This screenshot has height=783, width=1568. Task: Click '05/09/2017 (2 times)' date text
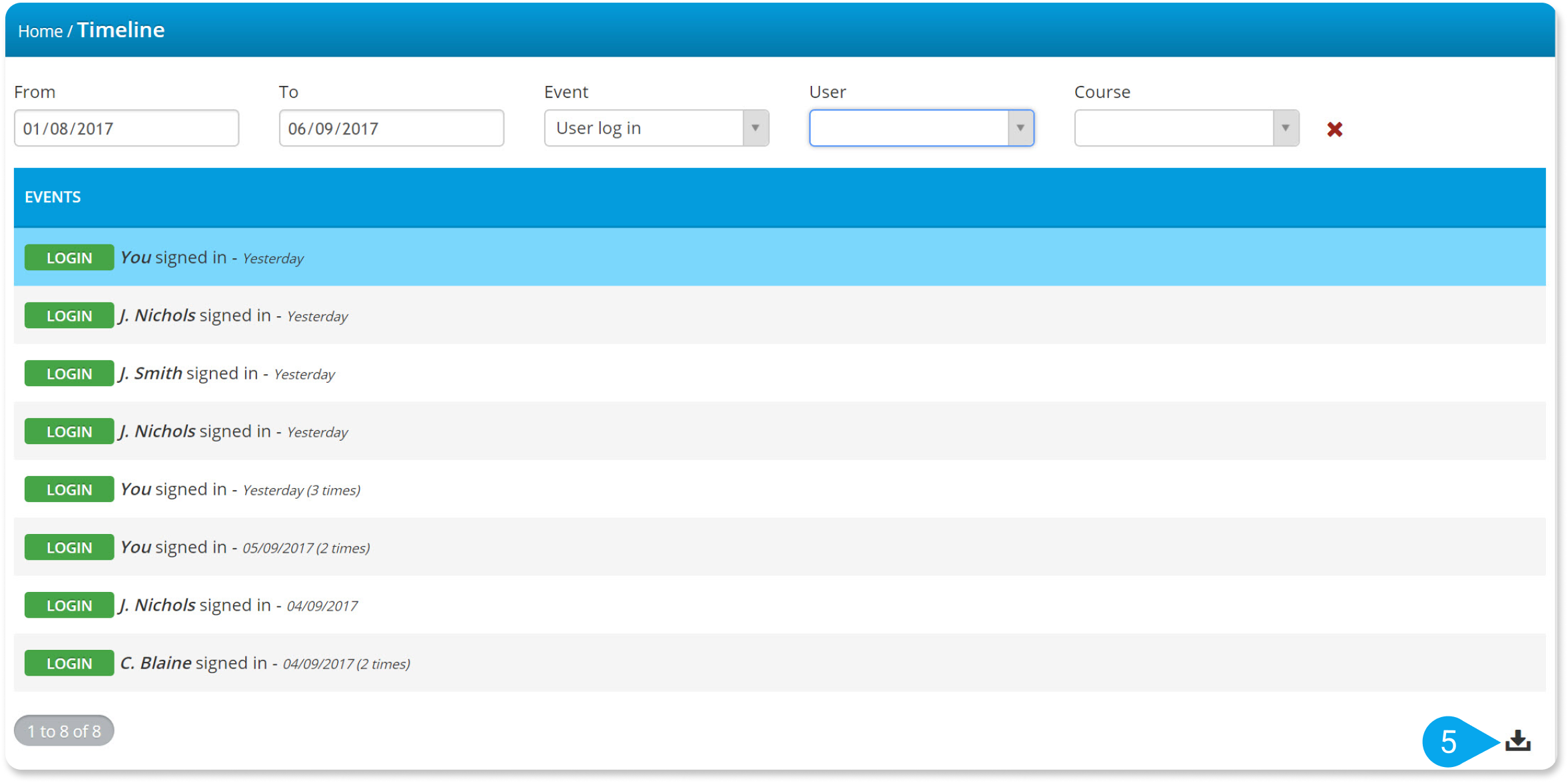pyautogui.click(x=306, y=548)
